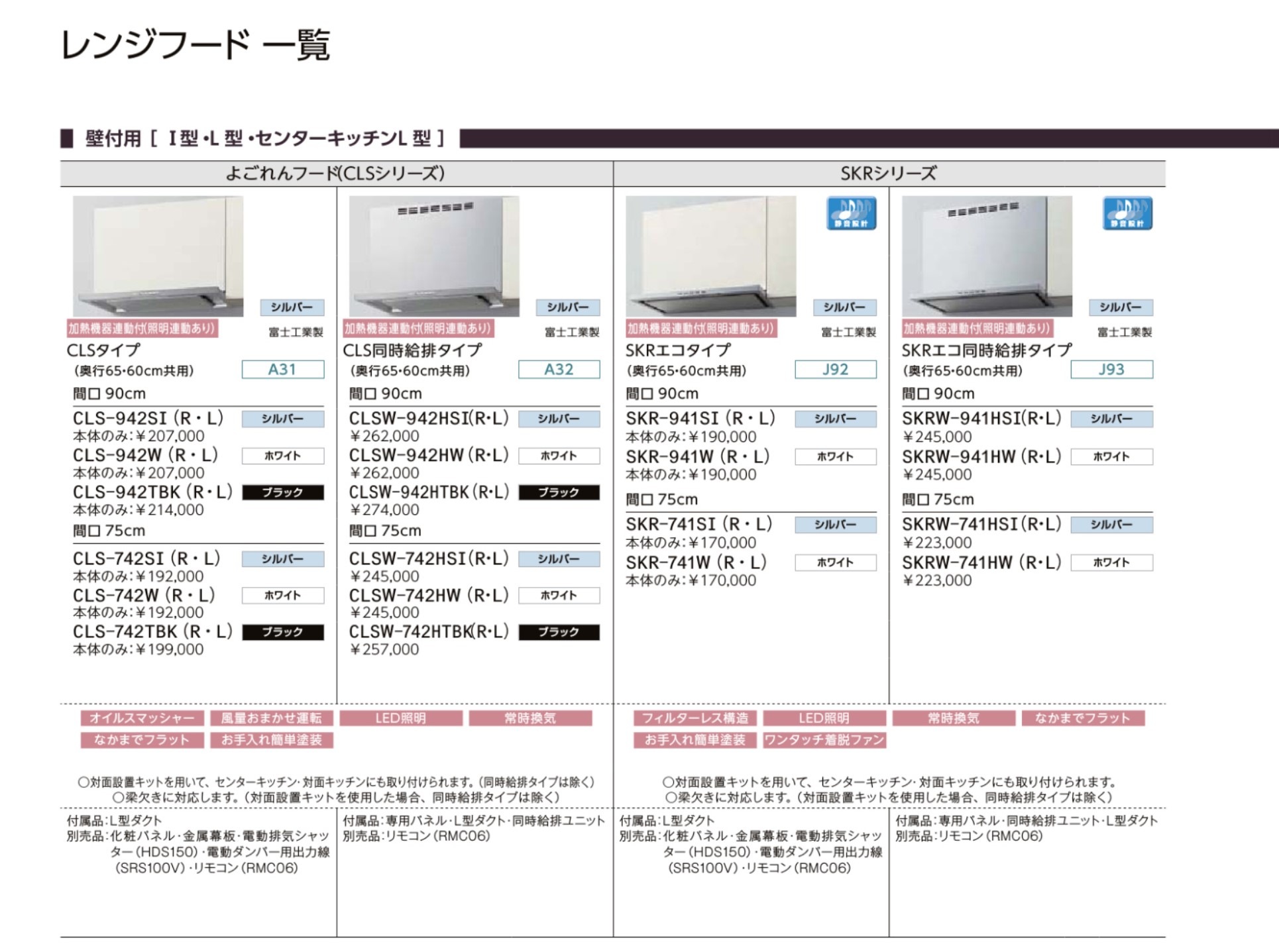Click the ホワイト swatch beside SKRW-741HW
This screenshot has width=1279, height=952.
pyautogui.click(x=1112, y=562)
